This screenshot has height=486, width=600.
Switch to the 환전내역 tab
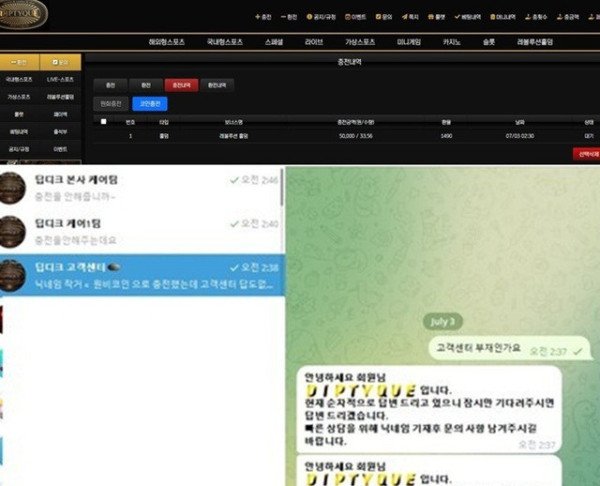[x=217, y=85]
